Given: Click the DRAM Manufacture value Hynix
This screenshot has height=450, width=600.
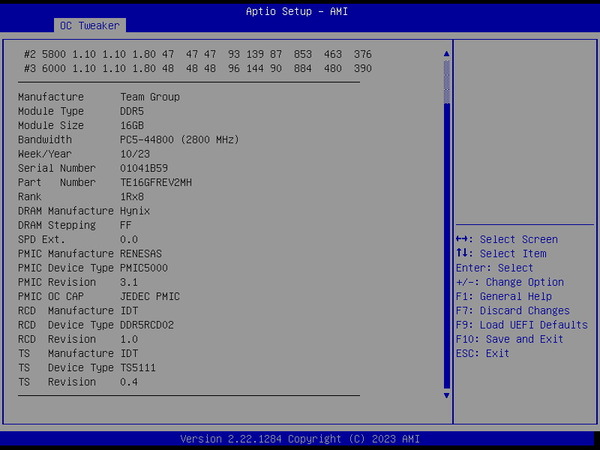Looking at the screenshot, I should (135, 211).
